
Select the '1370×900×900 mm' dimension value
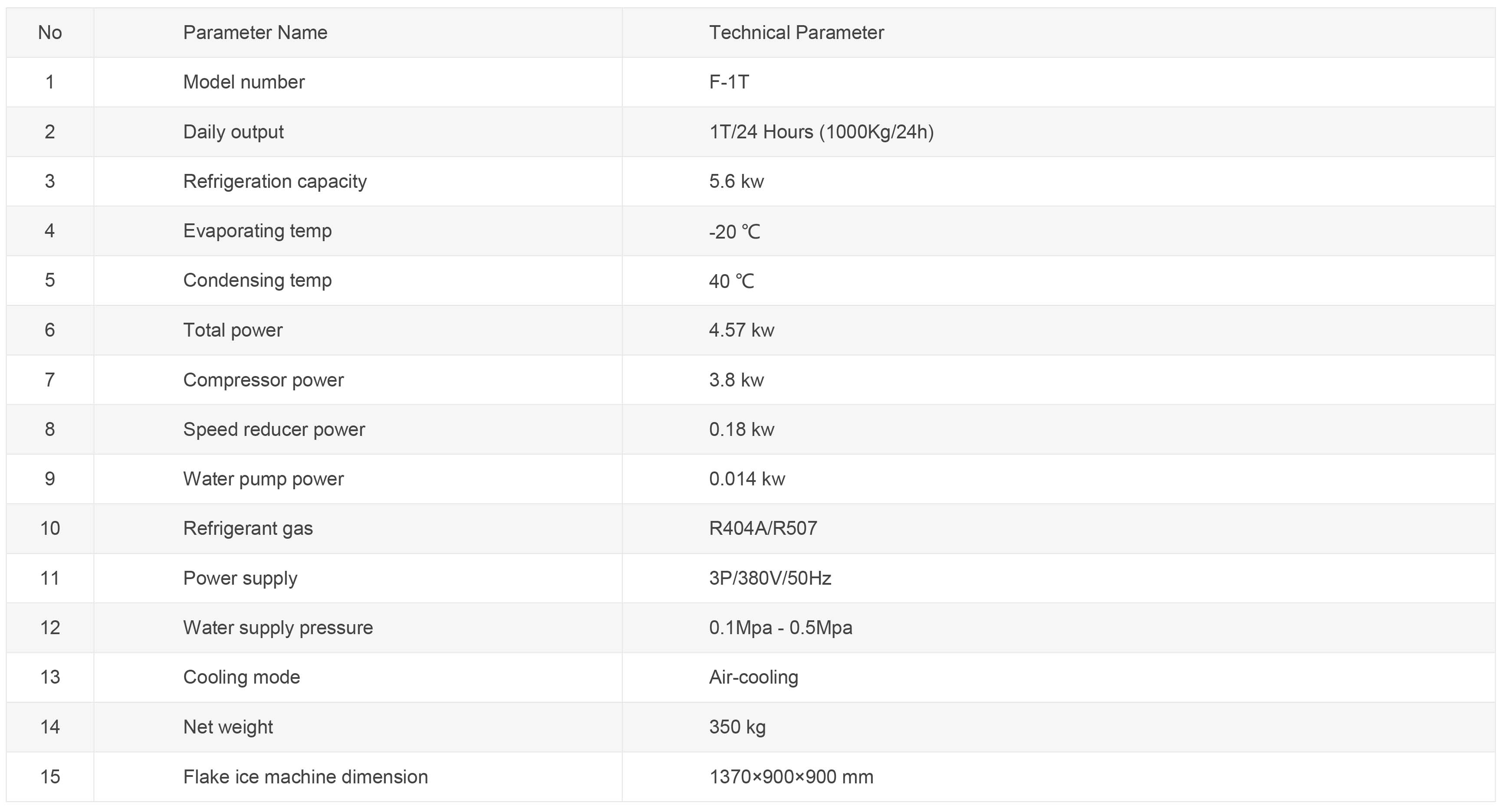pyautogui.click(x=791, y=776)
